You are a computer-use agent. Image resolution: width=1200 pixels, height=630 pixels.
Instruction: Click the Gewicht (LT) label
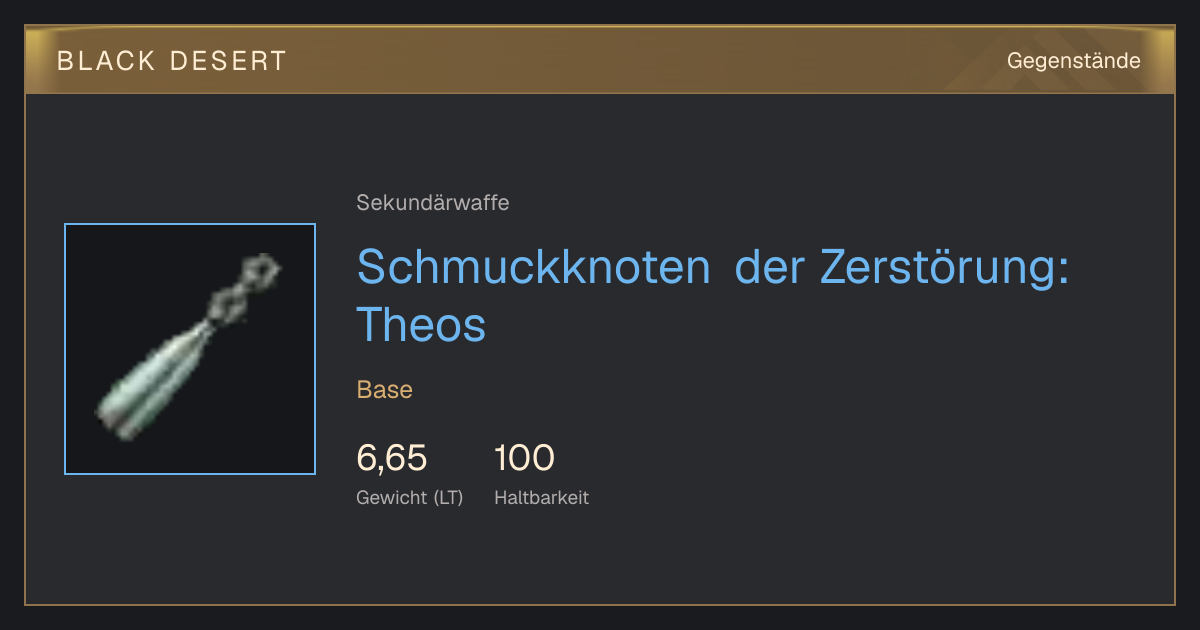[x=410, y=497]
